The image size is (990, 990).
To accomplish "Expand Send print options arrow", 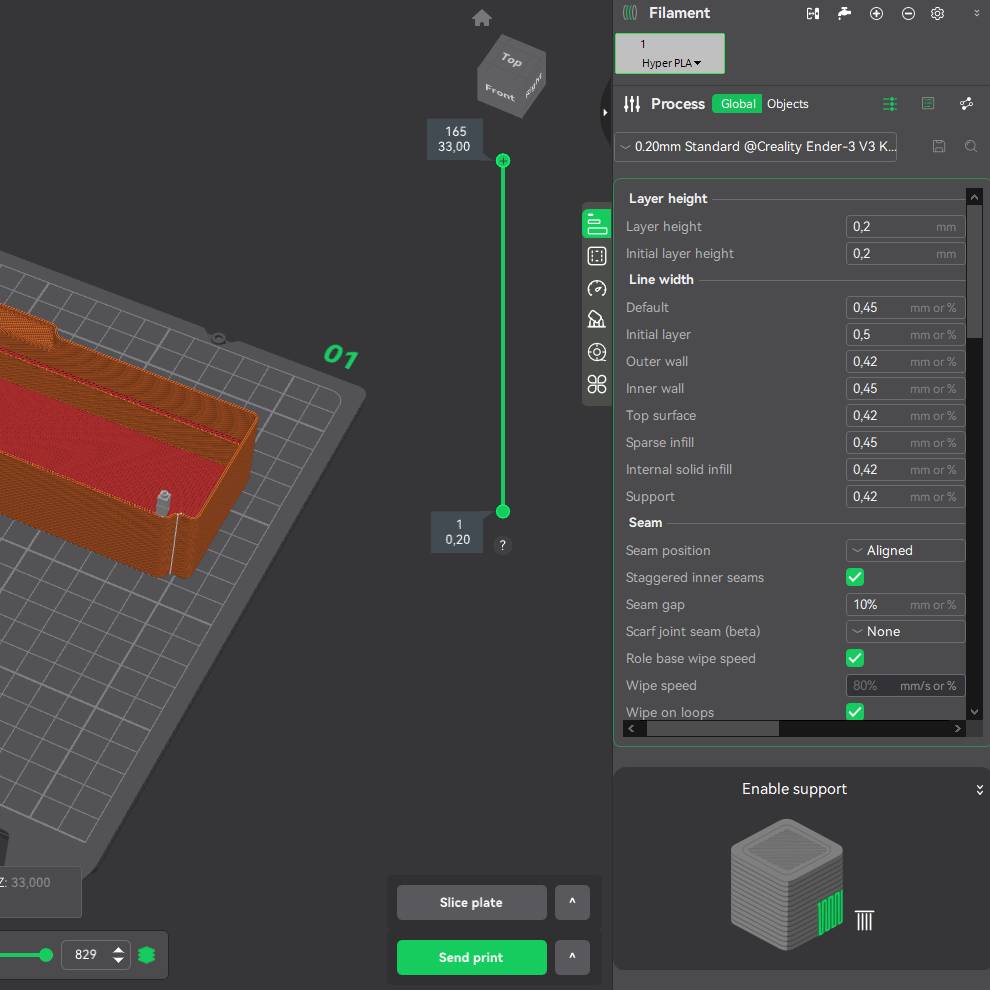I will click(572, 957).
